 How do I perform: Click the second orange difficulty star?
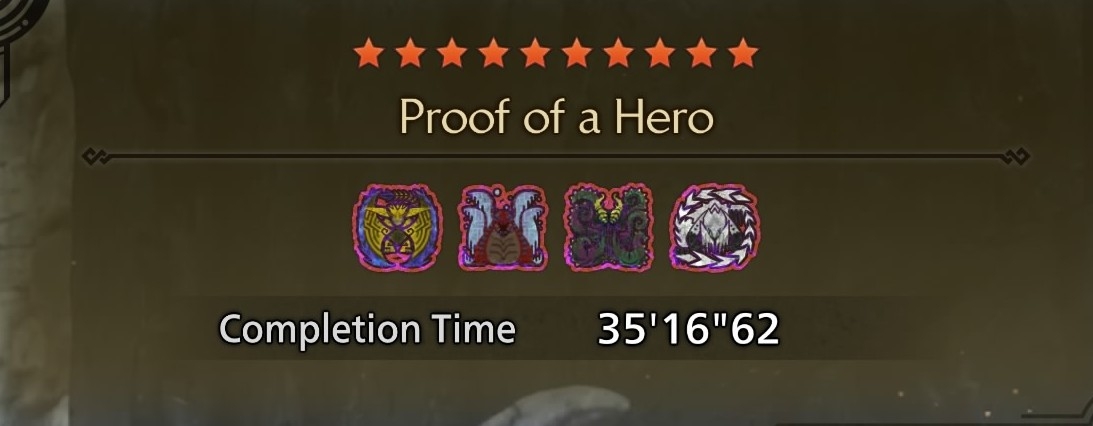tap(410, 53)
